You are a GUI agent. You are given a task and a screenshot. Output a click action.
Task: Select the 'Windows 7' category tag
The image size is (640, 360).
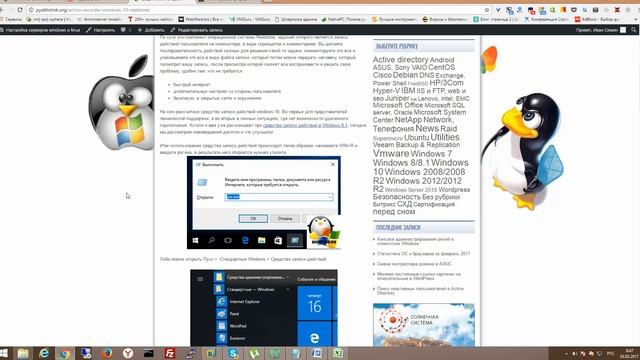point(431,154)
